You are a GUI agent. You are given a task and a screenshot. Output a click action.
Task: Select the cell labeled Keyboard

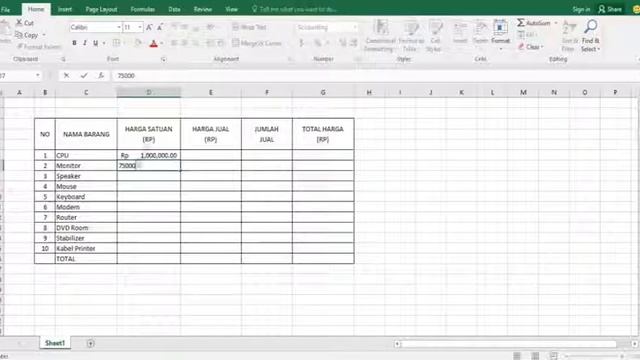pyautogui.click(x=86, y=197)
